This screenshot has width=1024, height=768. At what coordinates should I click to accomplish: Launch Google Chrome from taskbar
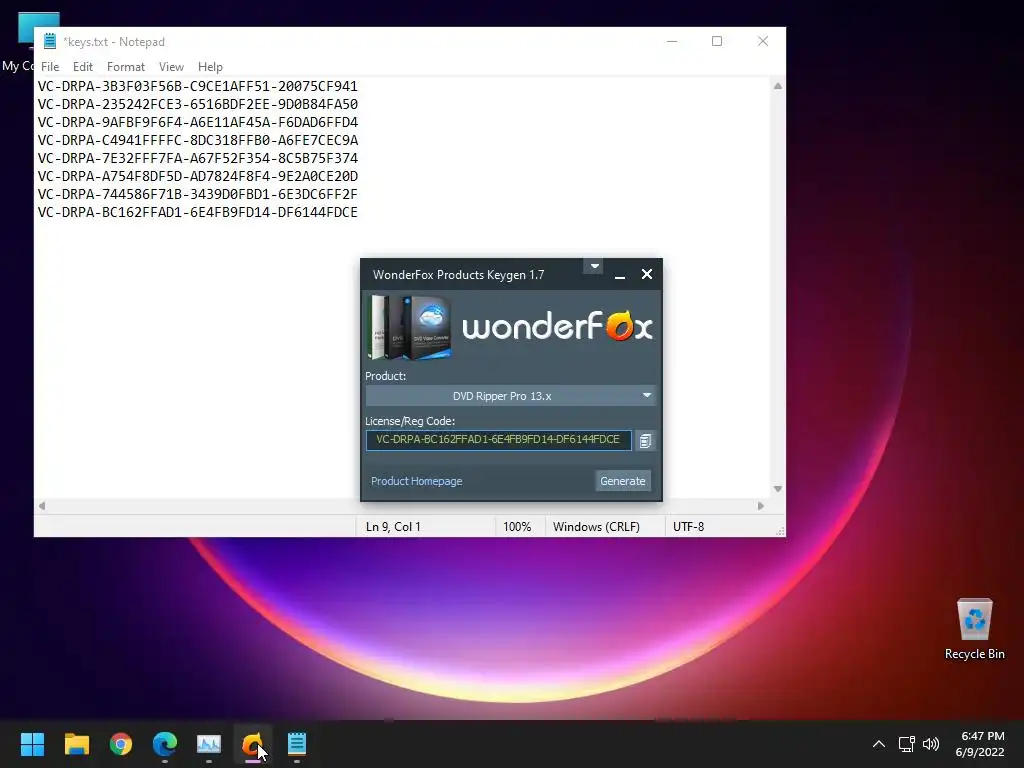point(121,744)
